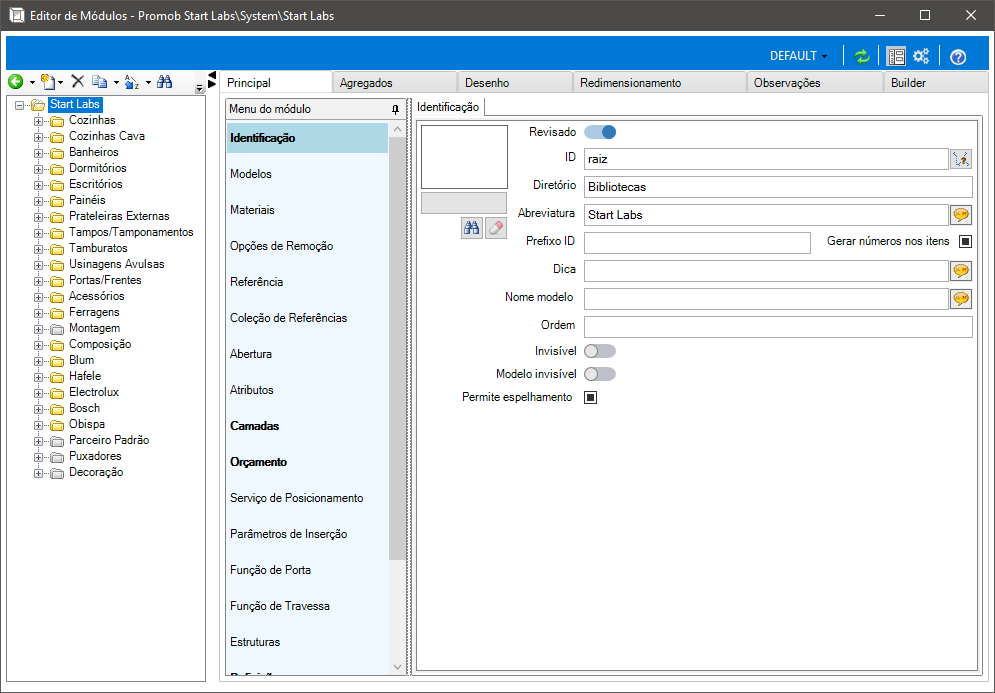Screen dimensions: 995x693
Task: Click the green refresh arrows icon
Action: (862, 56)
